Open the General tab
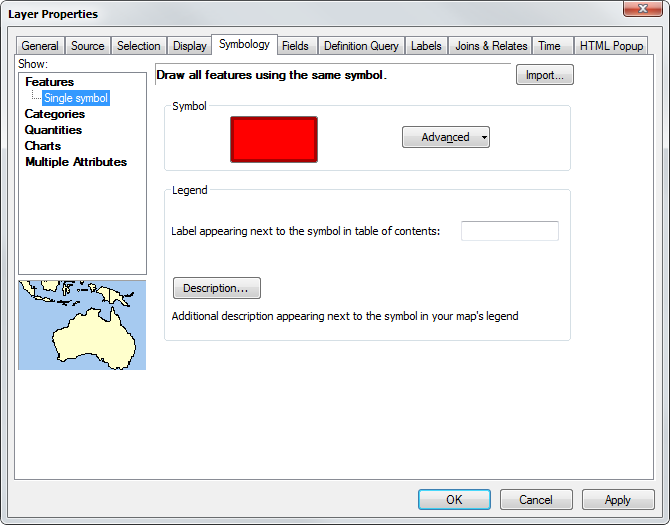 40,46
